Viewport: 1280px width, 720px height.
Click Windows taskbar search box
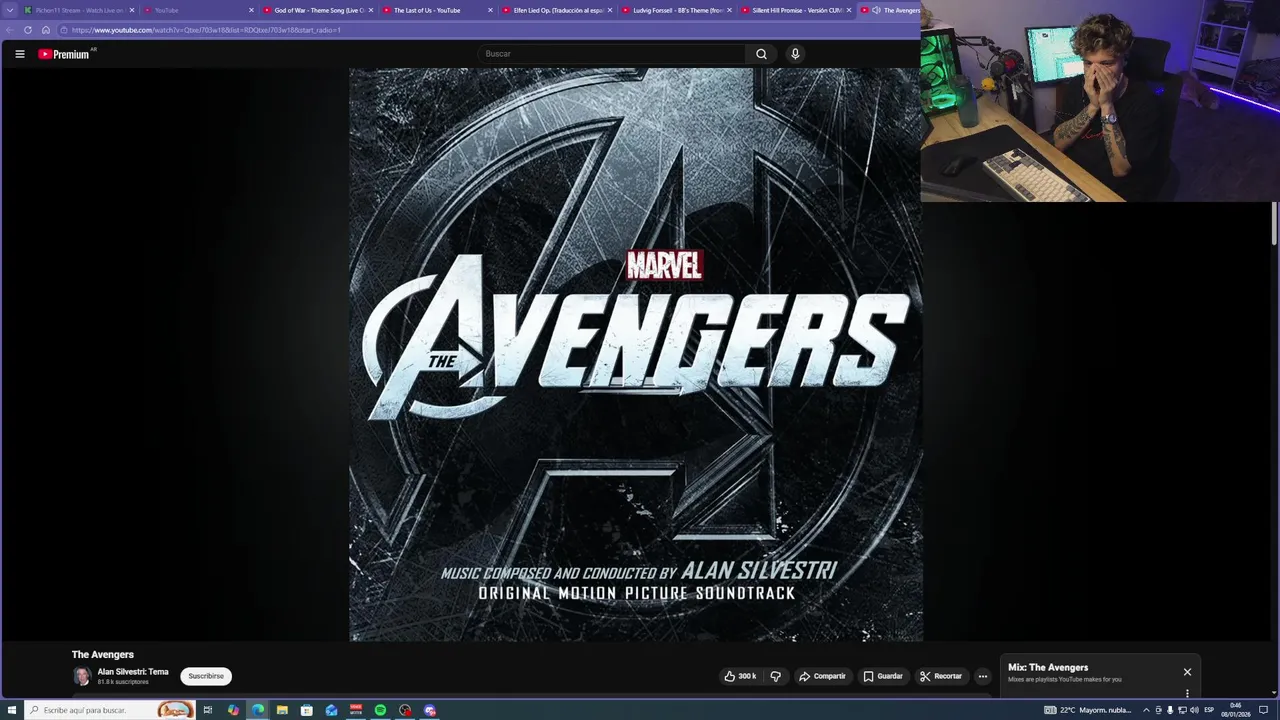pyautogui.click(x=110, y=710)
